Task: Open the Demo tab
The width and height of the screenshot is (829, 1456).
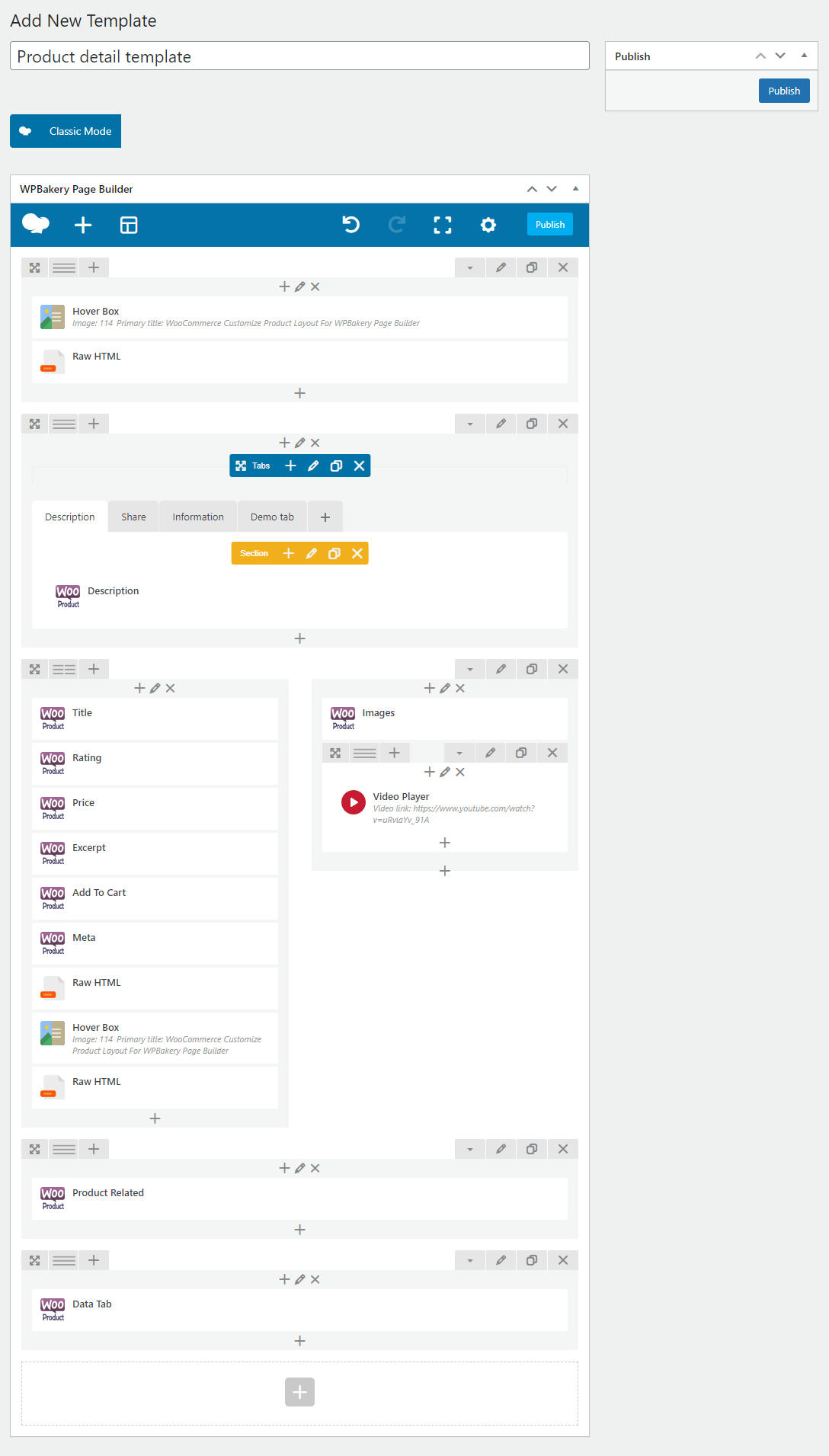Action: pyautogui.click(x=272, y=517)
